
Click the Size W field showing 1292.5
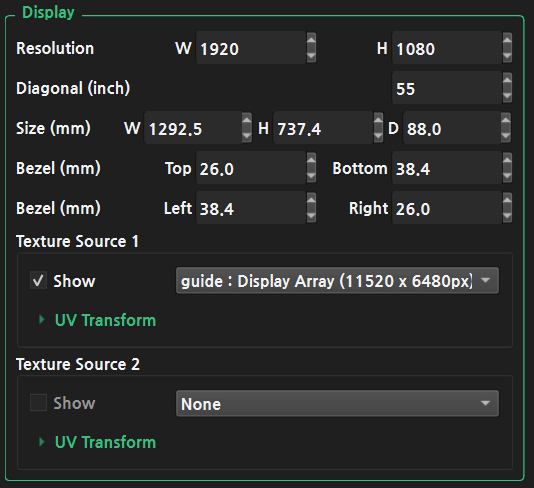[x=193, y=128]
